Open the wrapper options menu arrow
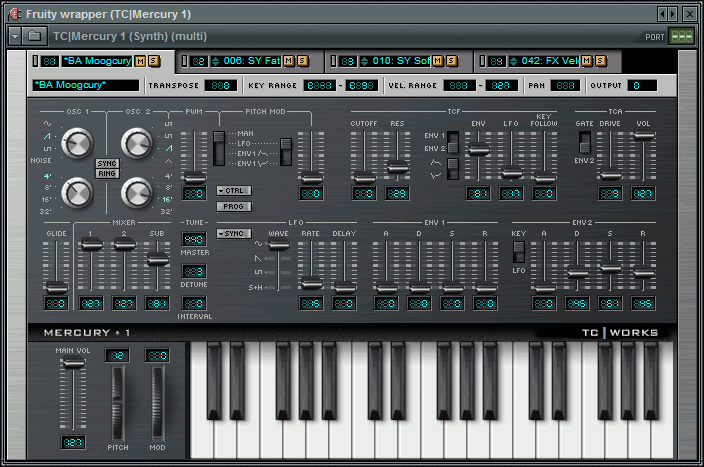The width and height of the screenshot is (704, 467). coord(15,36)
